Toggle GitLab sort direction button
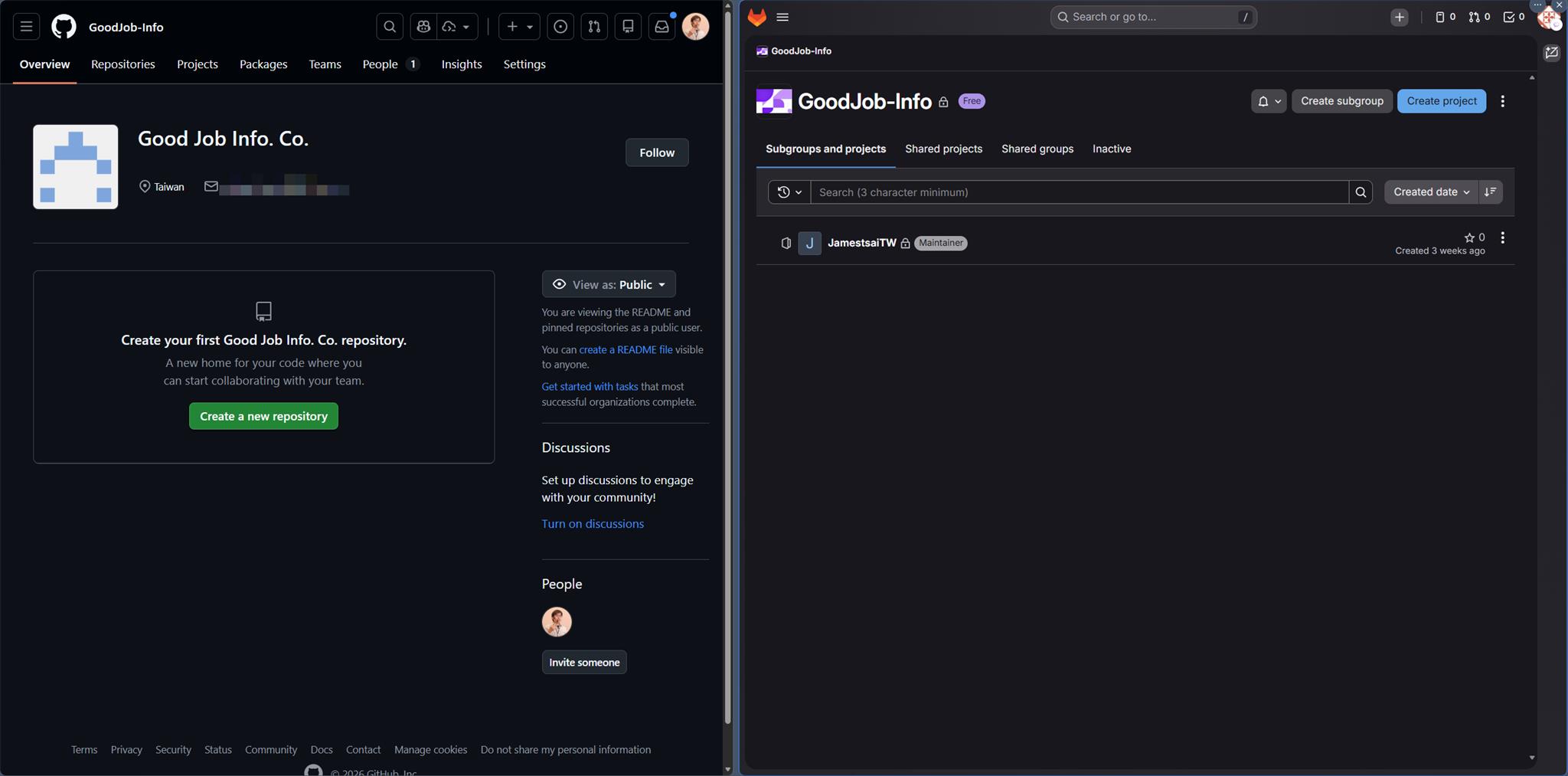 [1490, 192]
